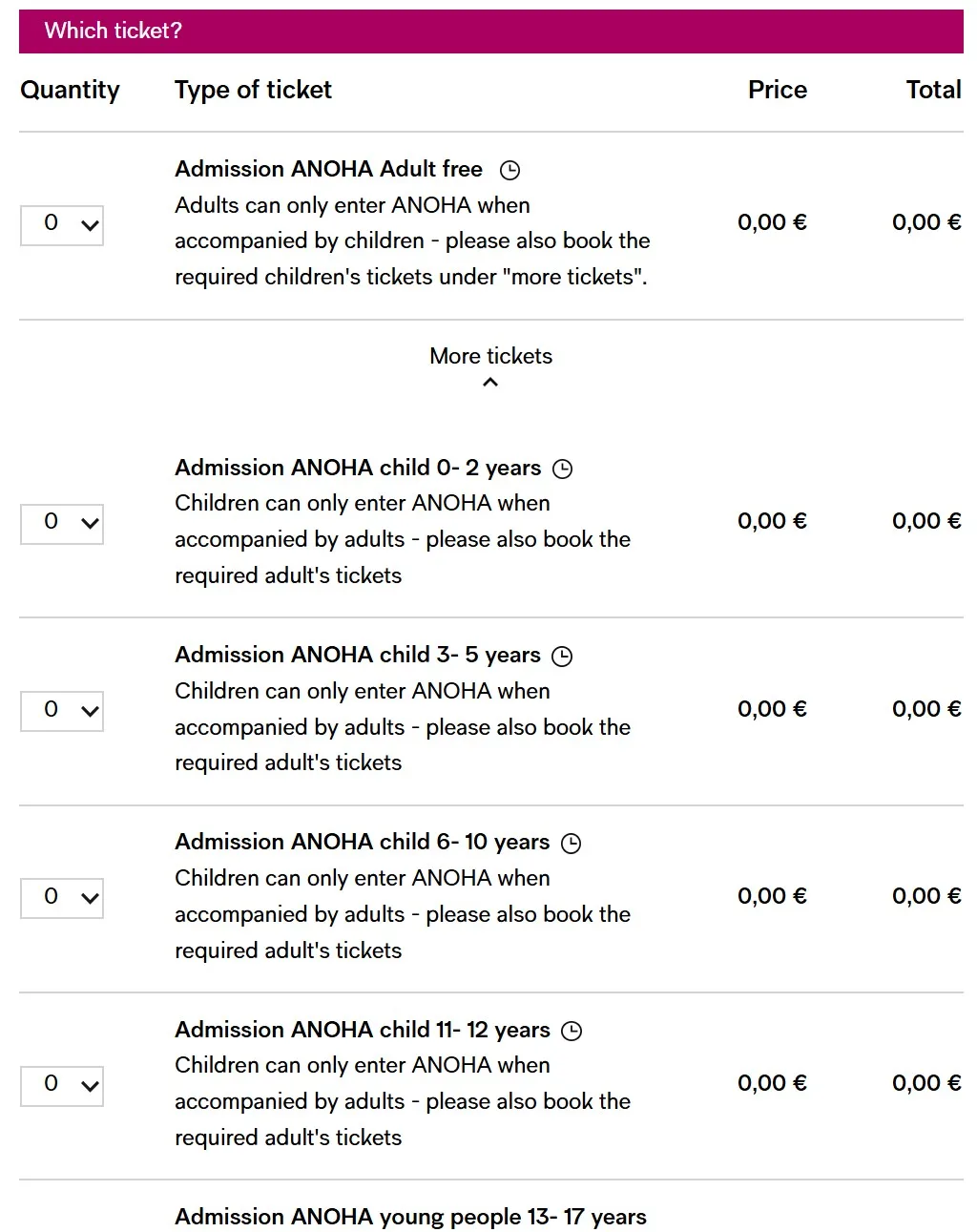Click the Total column header
The image size is (977, 1232).
(x=933, y=90)
